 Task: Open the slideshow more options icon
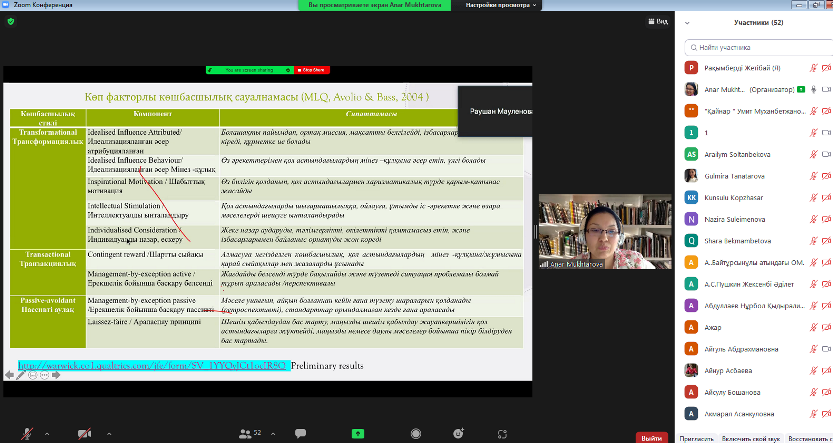[44, 375]
